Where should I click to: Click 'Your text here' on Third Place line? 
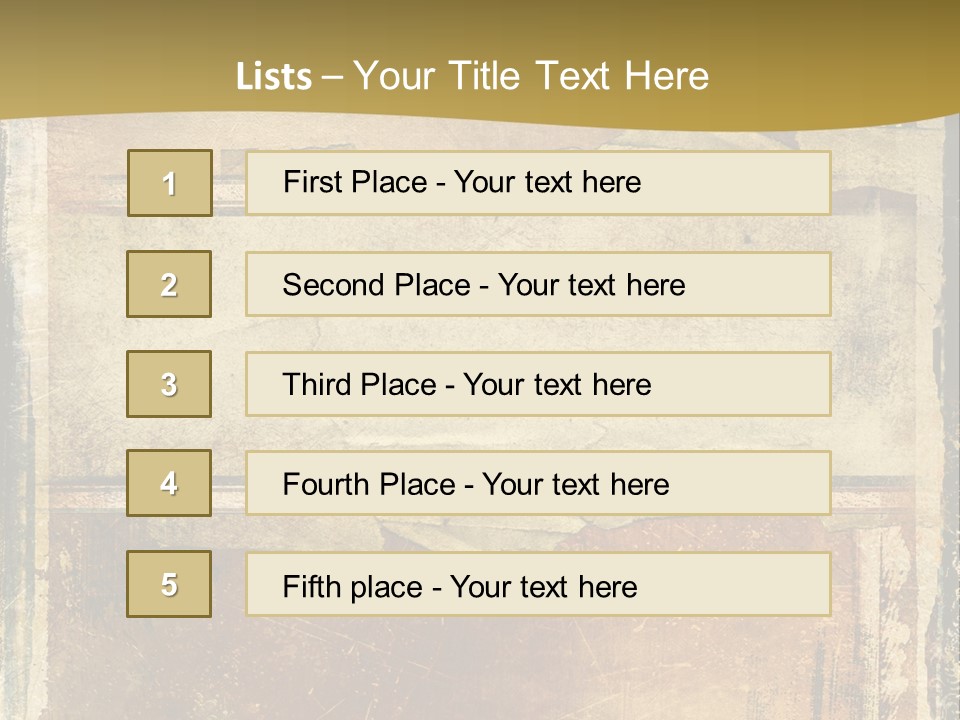[x=557, y=385]
